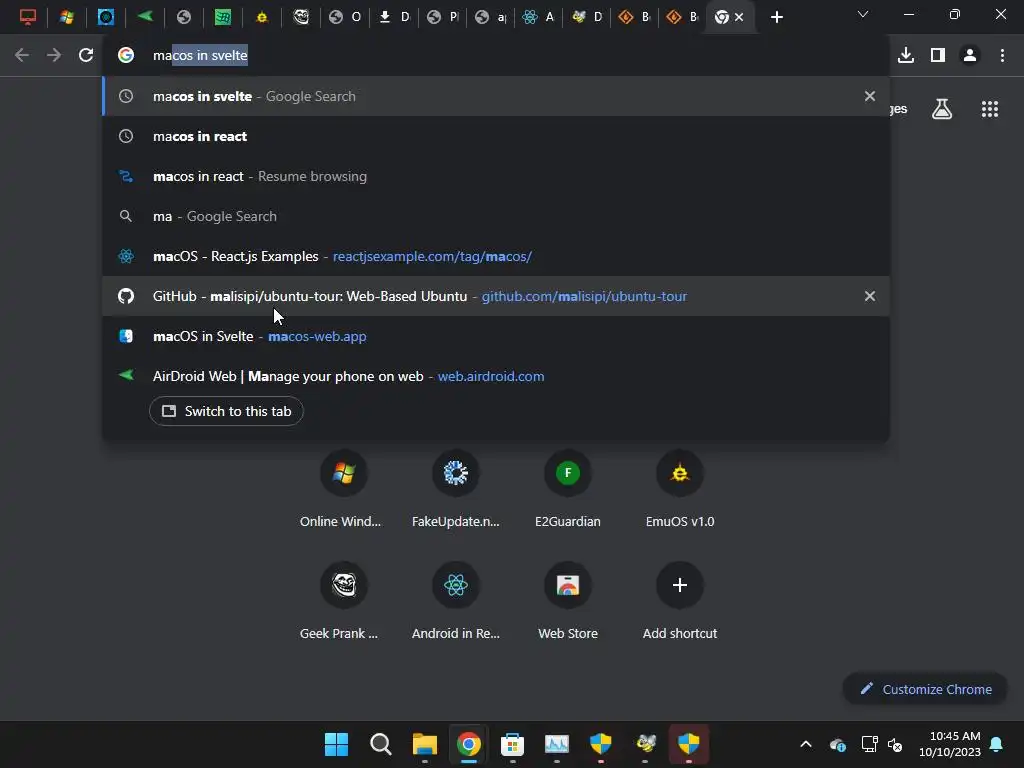Screen dimensions: 1024x768
Task: Open the Android in React shortcut tile
Action: click(456, 601)
